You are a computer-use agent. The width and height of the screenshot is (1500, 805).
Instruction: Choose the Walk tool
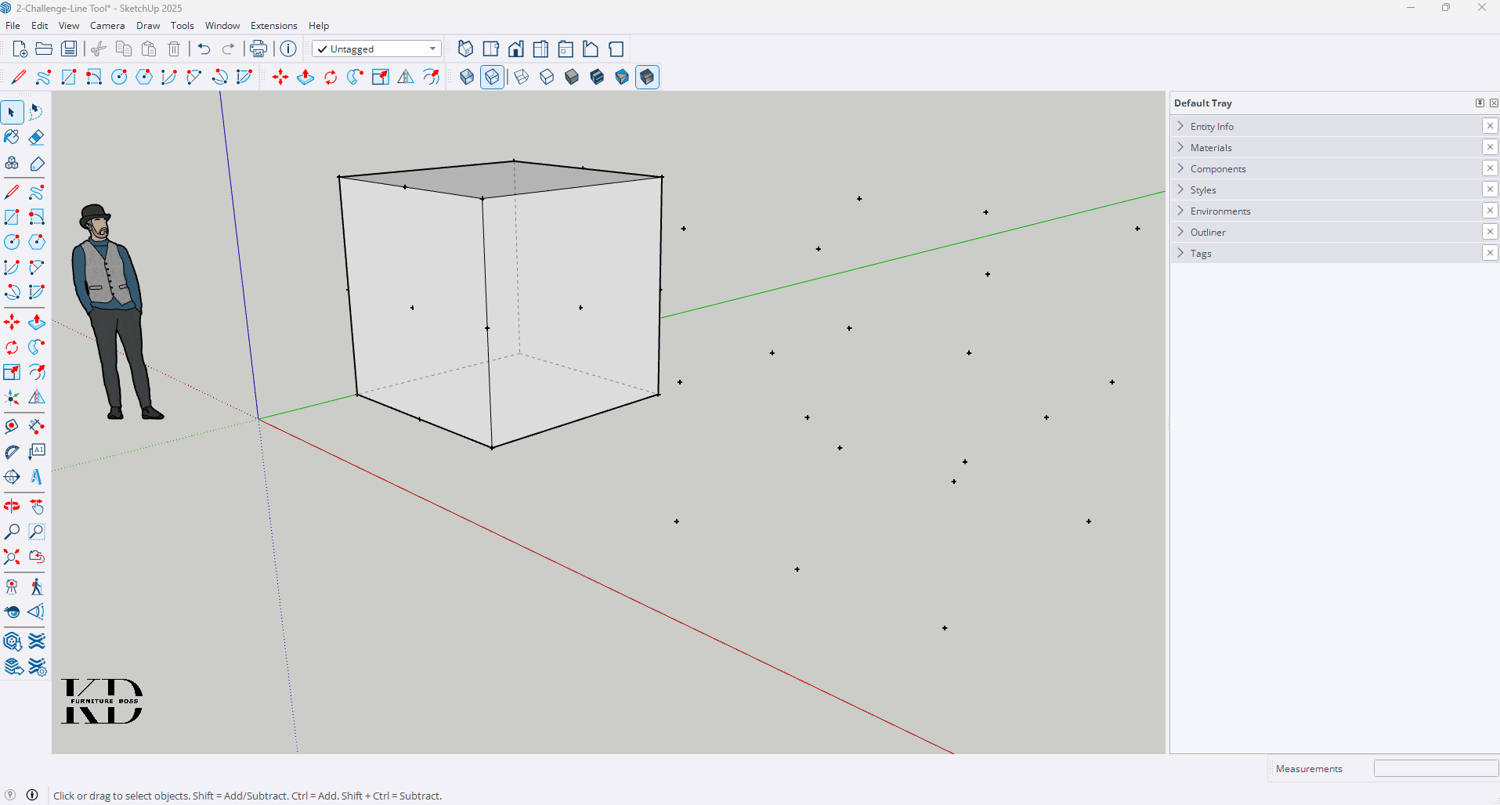point(37,587)
